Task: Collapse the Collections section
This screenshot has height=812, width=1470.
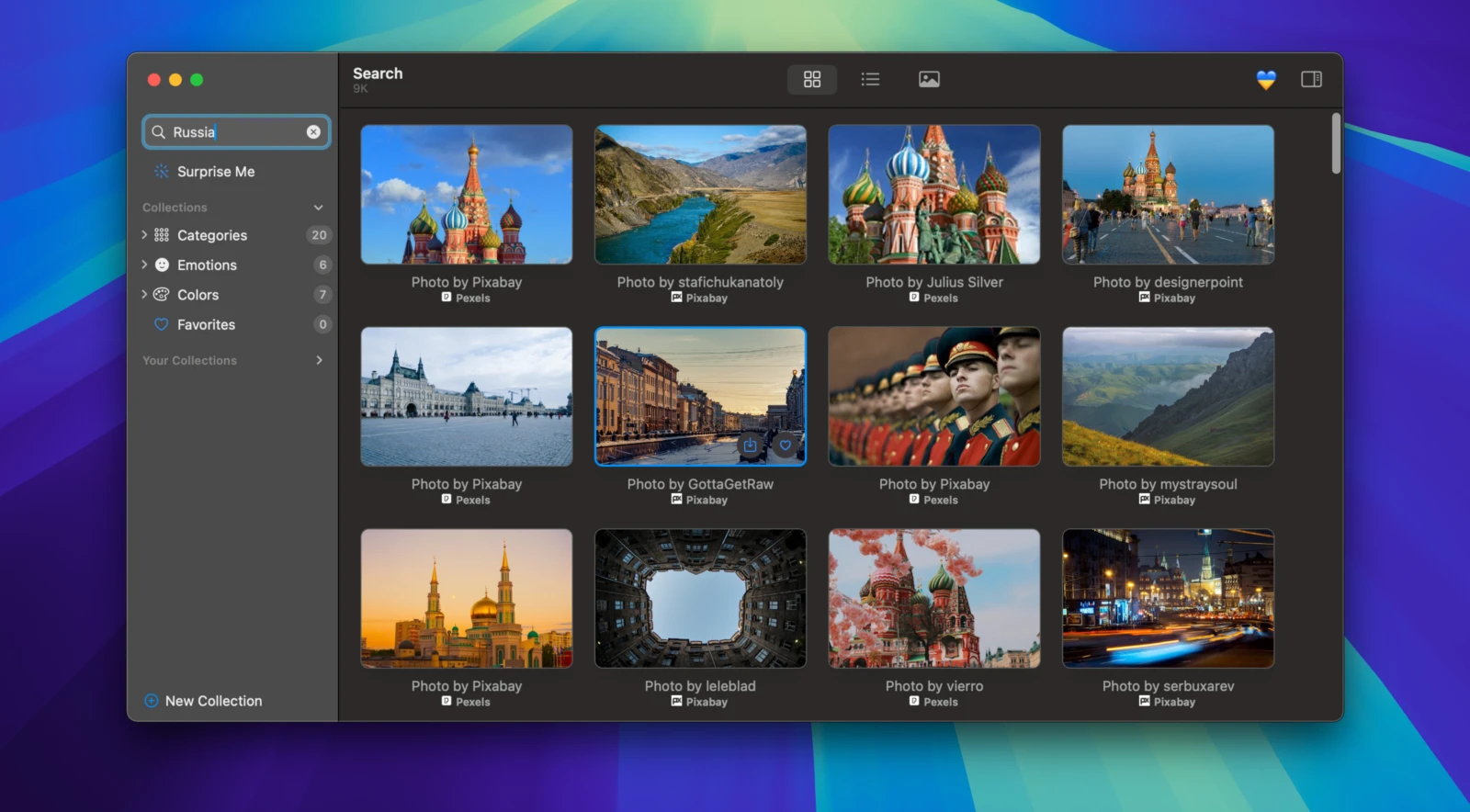Action: pyautogui.click(x=318, y=208)
